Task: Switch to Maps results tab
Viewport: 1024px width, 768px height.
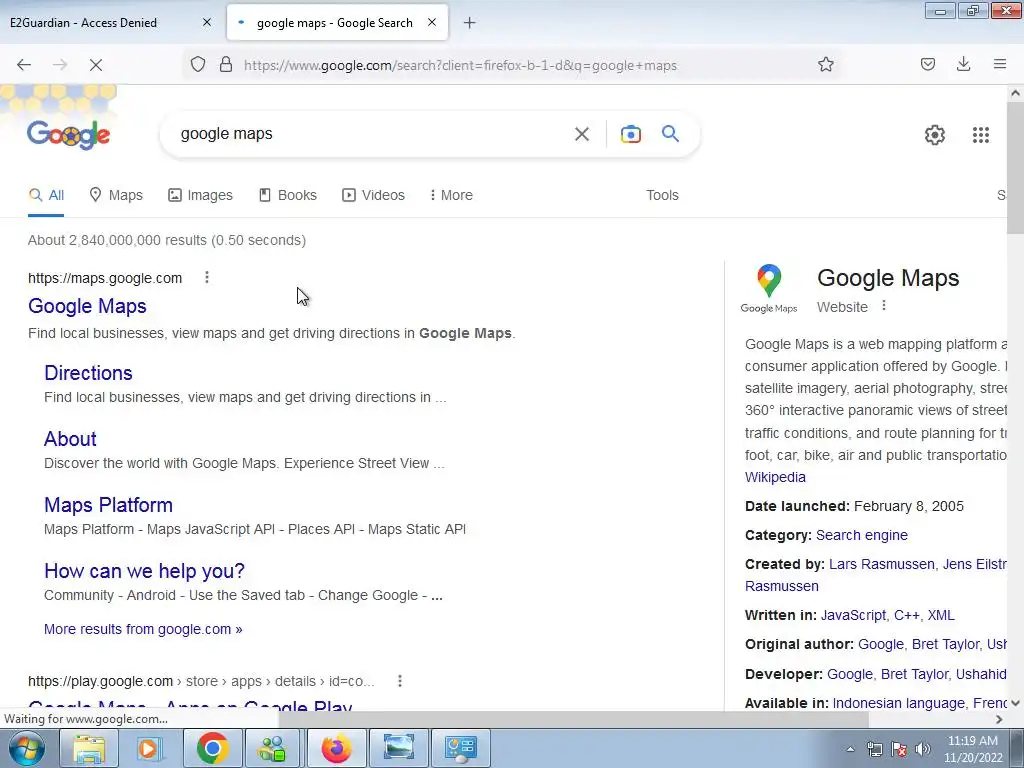Action: coord(116,195)
